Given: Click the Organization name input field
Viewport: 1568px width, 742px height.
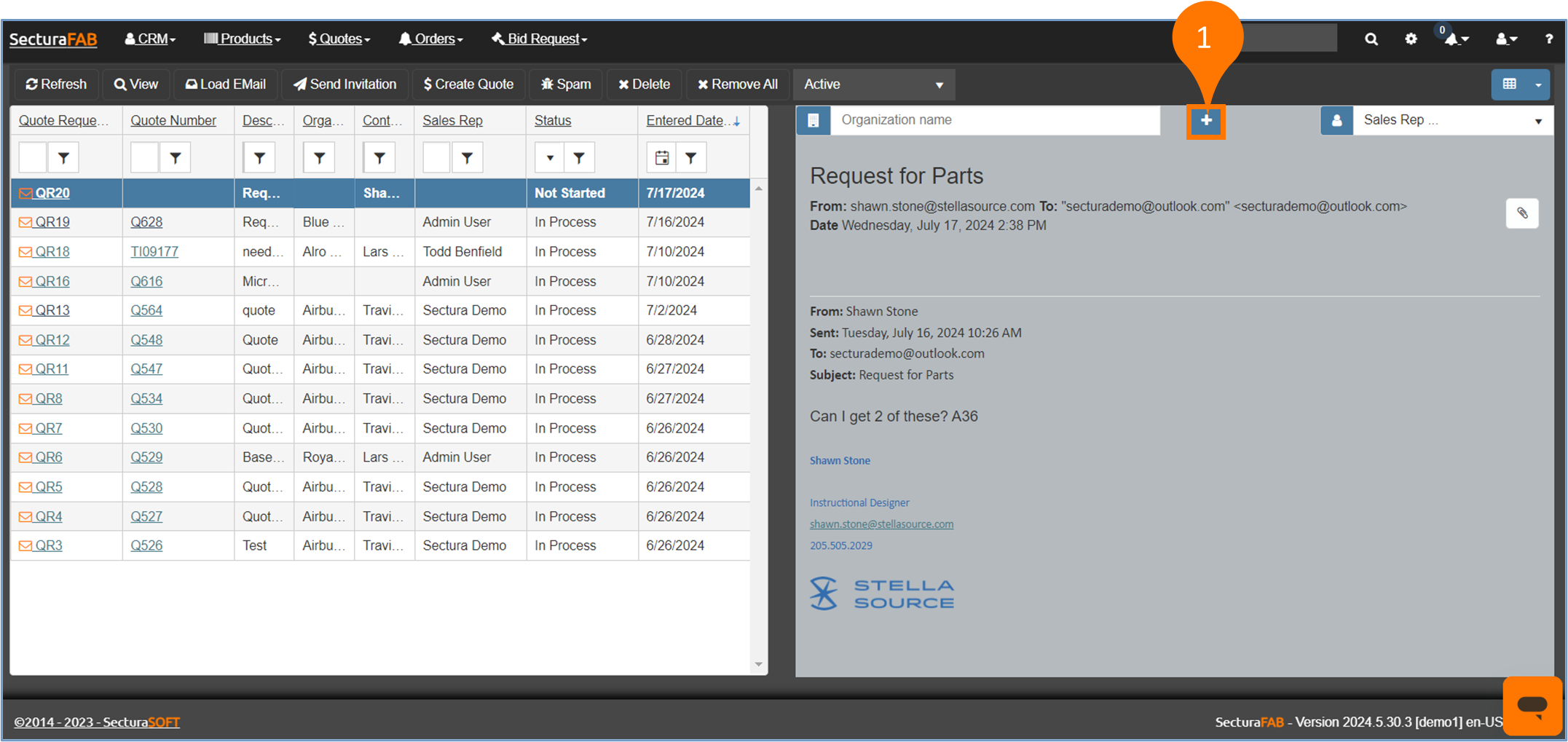Looking at the screenshot, I should point(995,120).
